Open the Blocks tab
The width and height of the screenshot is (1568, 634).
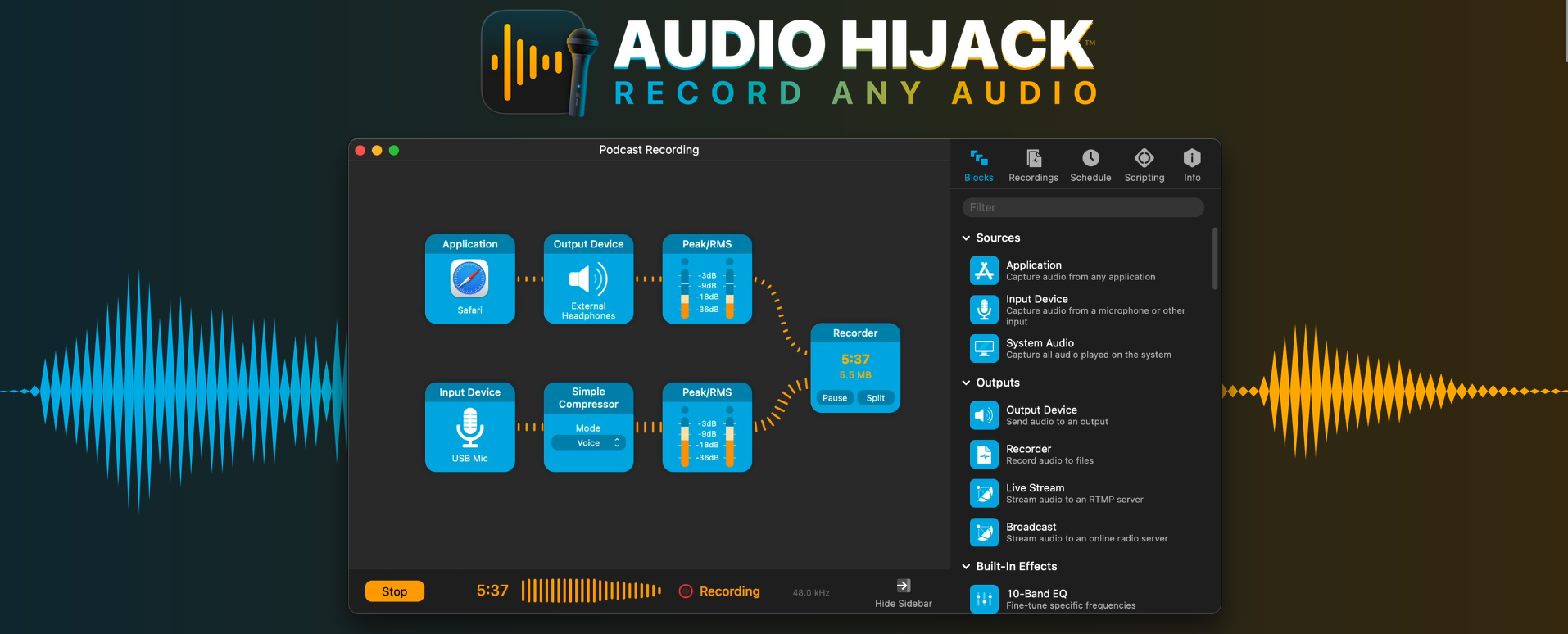(978, 165)
